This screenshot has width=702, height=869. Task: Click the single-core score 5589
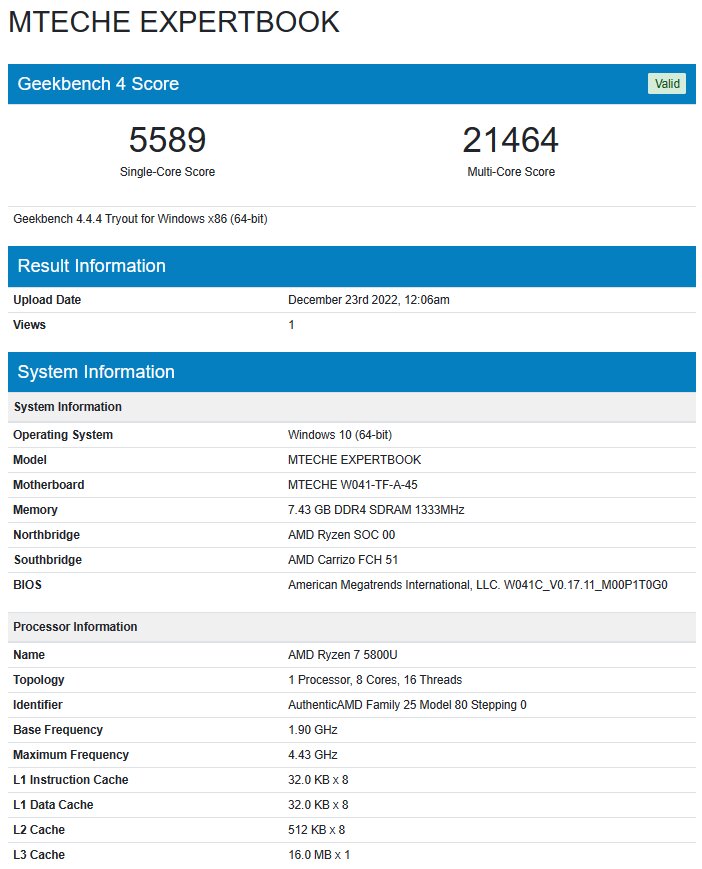tap(167, 140)
